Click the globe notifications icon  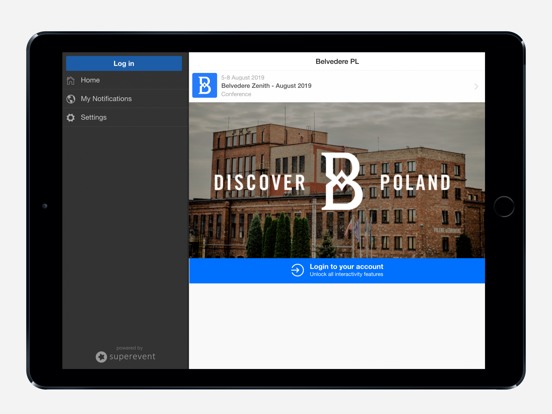pyautogui.click(x=71, y=99)
